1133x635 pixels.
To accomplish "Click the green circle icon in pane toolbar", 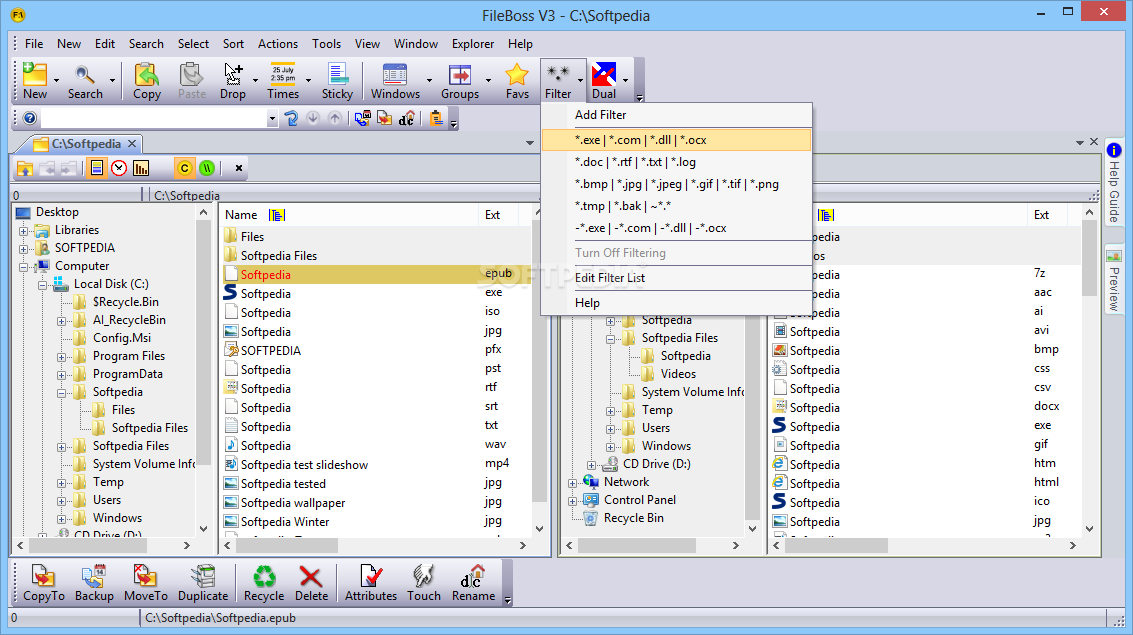I will (207, 168).
